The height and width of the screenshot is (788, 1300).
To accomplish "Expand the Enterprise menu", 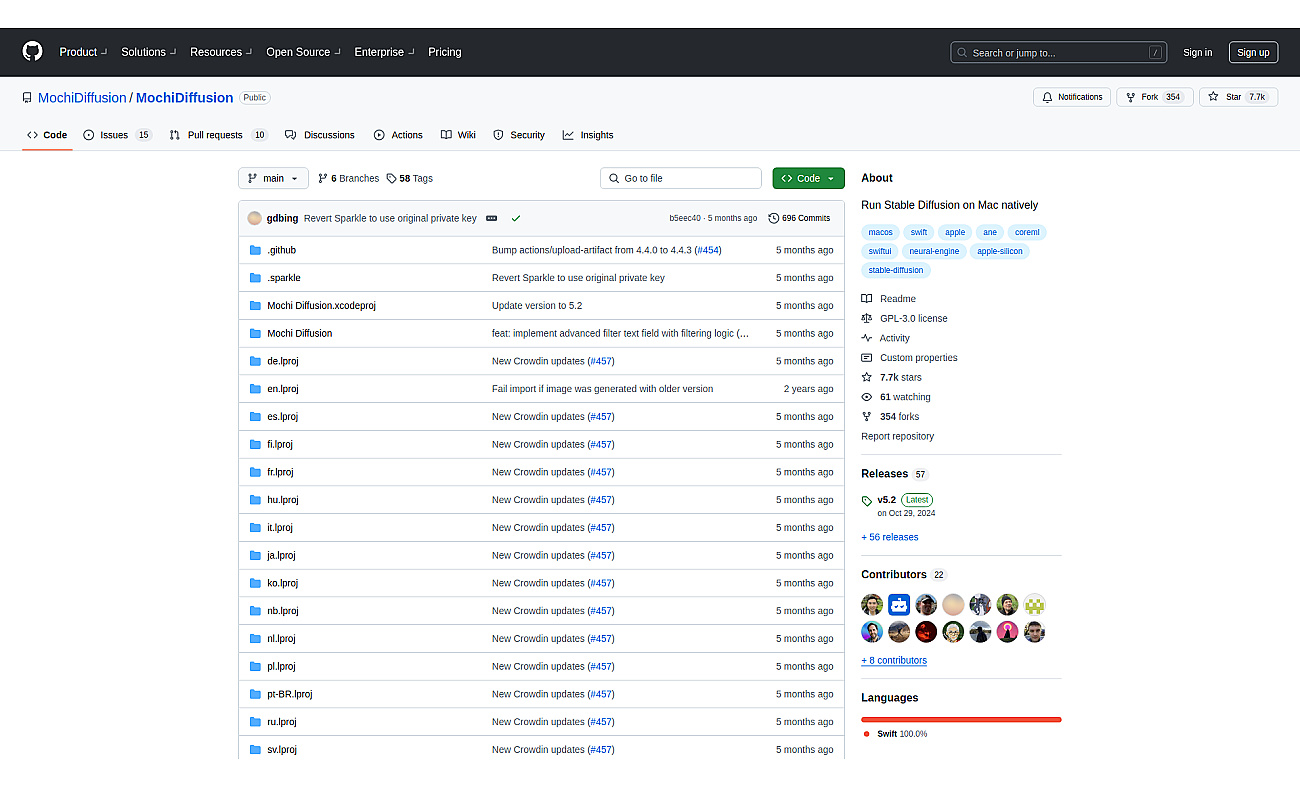I will (x=384, y=52).
